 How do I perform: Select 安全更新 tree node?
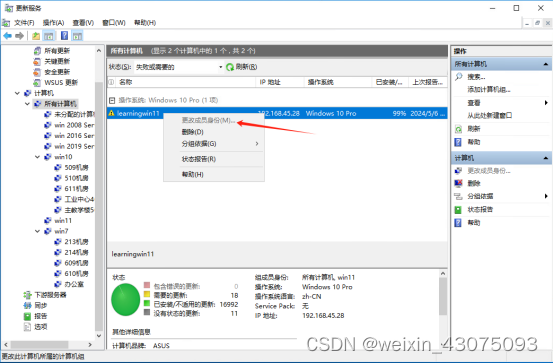point(57,72)
